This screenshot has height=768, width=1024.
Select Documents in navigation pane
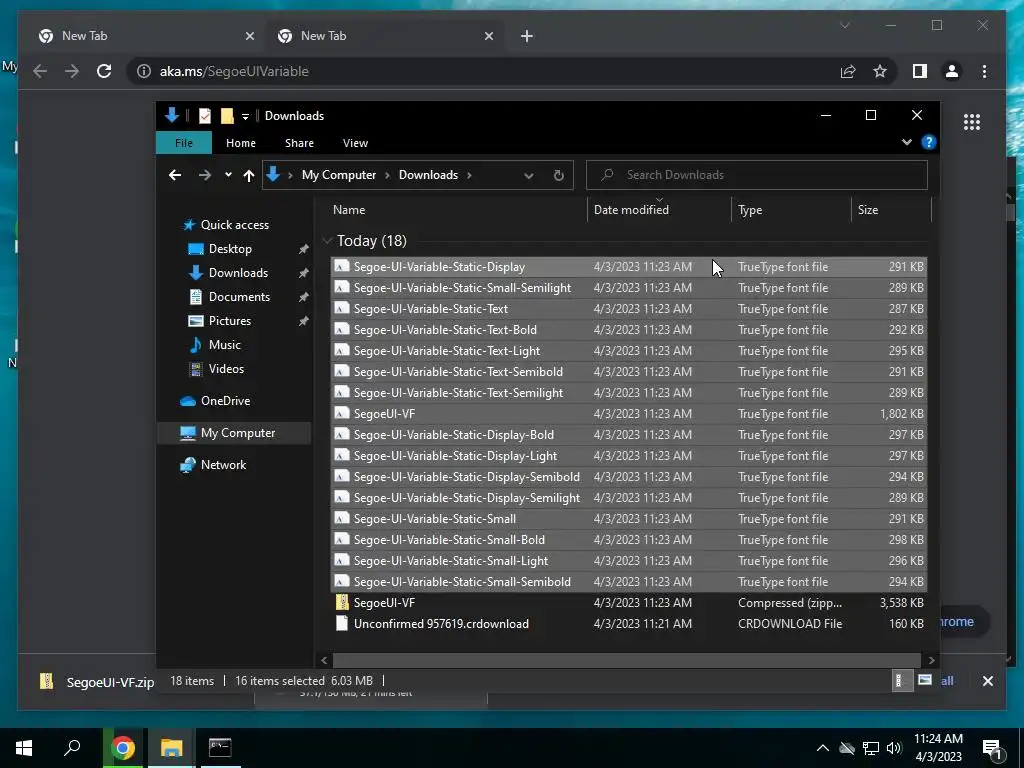click(239, 296)
